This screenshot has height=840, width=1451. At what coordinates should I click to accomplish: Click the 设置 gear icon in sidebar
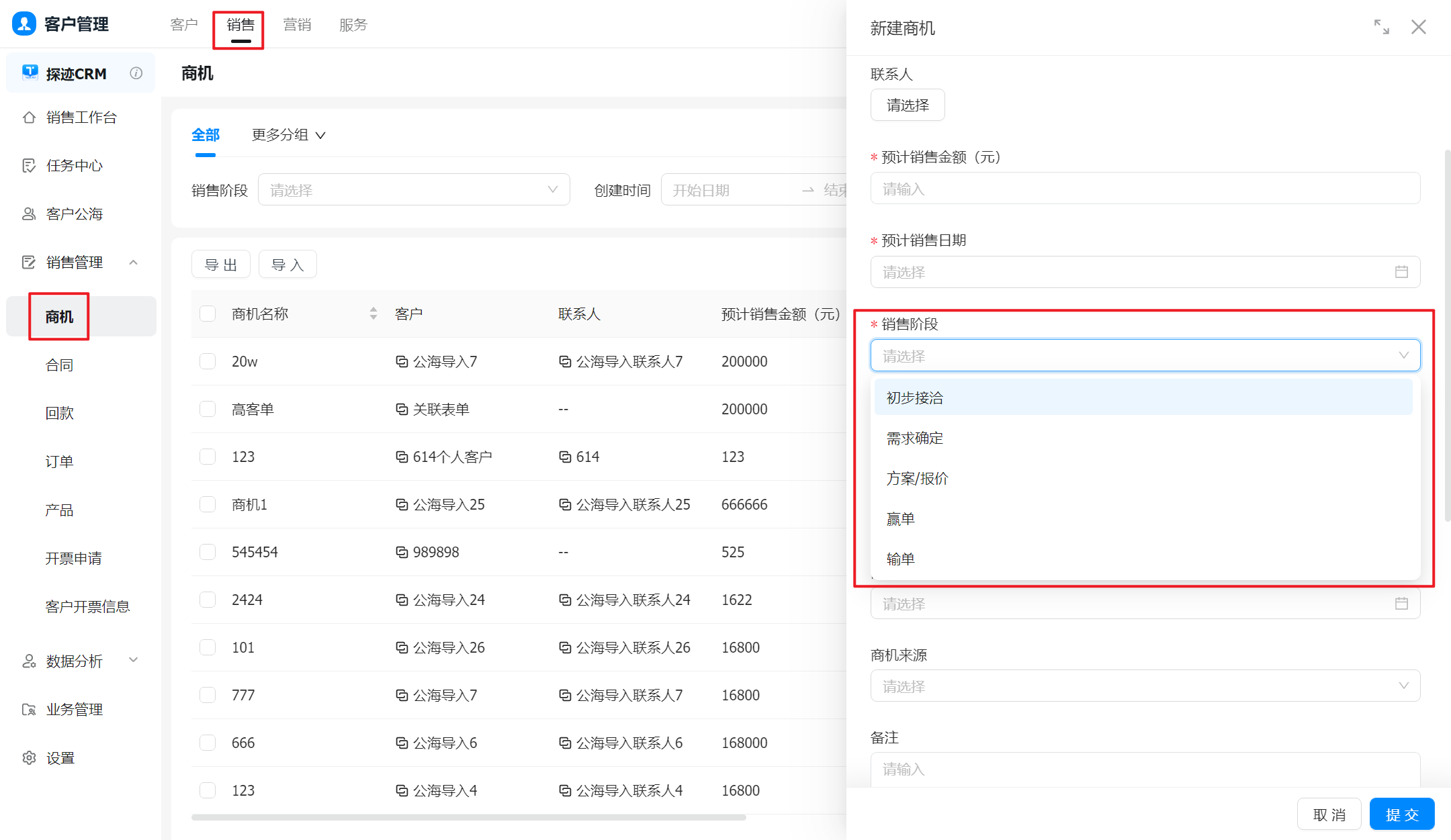pyautogui.click(x=29, y=758)
